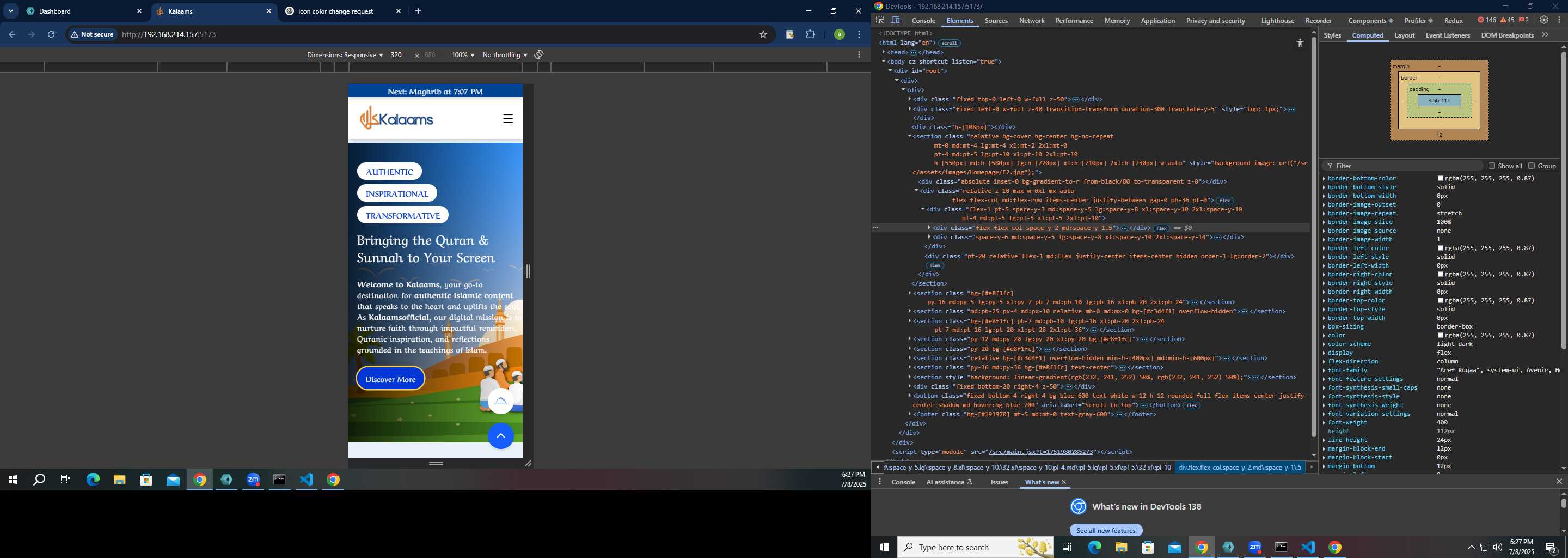
Task: Open the Chrome Extensions puzzle icon
Action: tap(810, 35)
